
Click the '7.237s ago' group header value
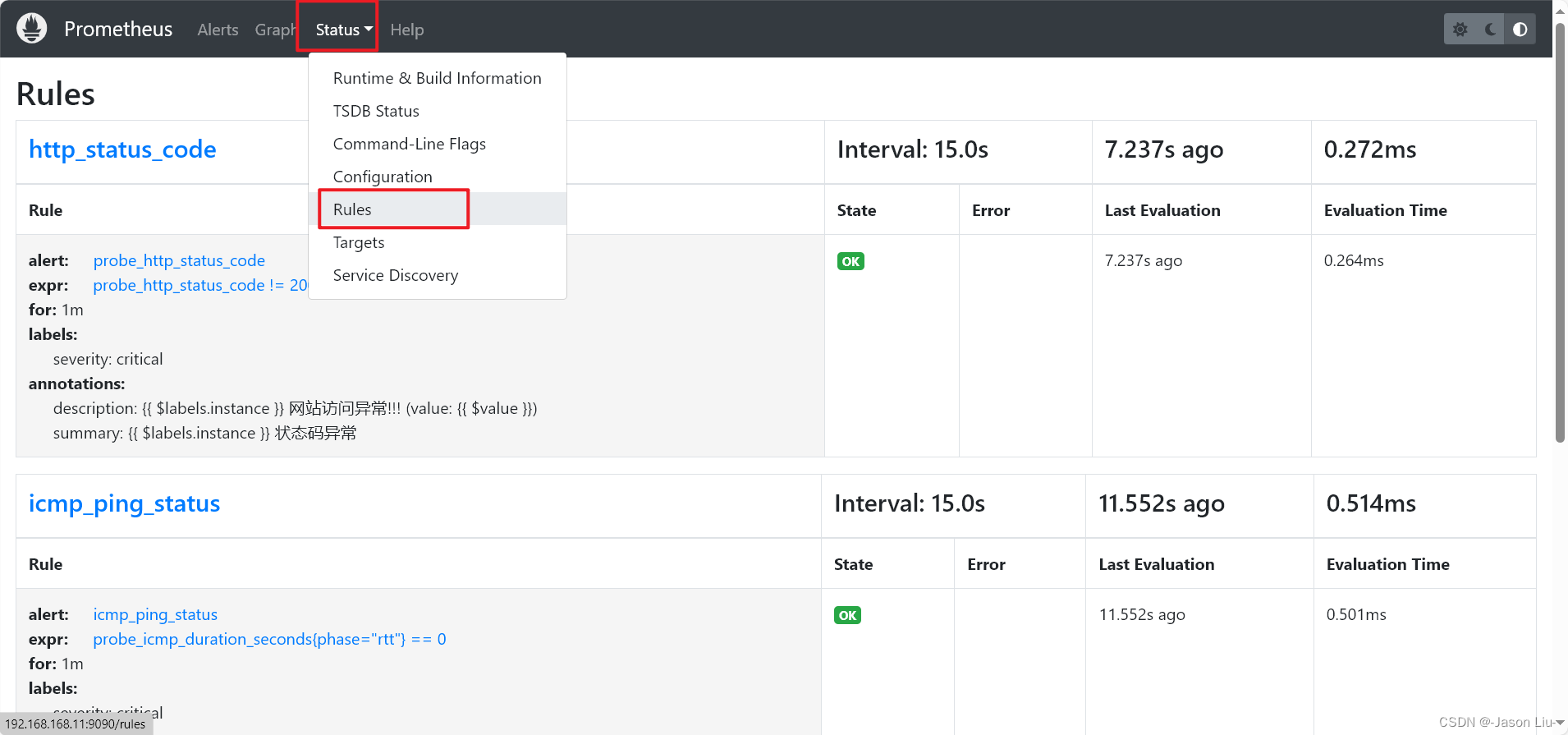(x=1164, y=149)
